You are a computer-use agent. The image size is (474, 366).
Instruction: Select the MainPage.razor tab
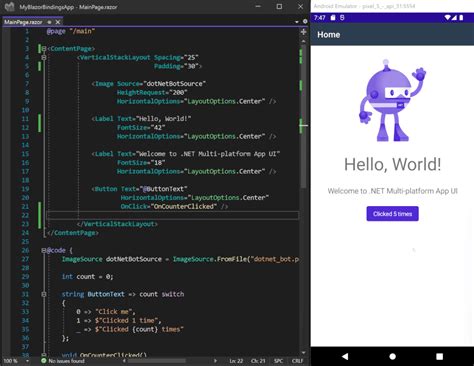(23, 22)
